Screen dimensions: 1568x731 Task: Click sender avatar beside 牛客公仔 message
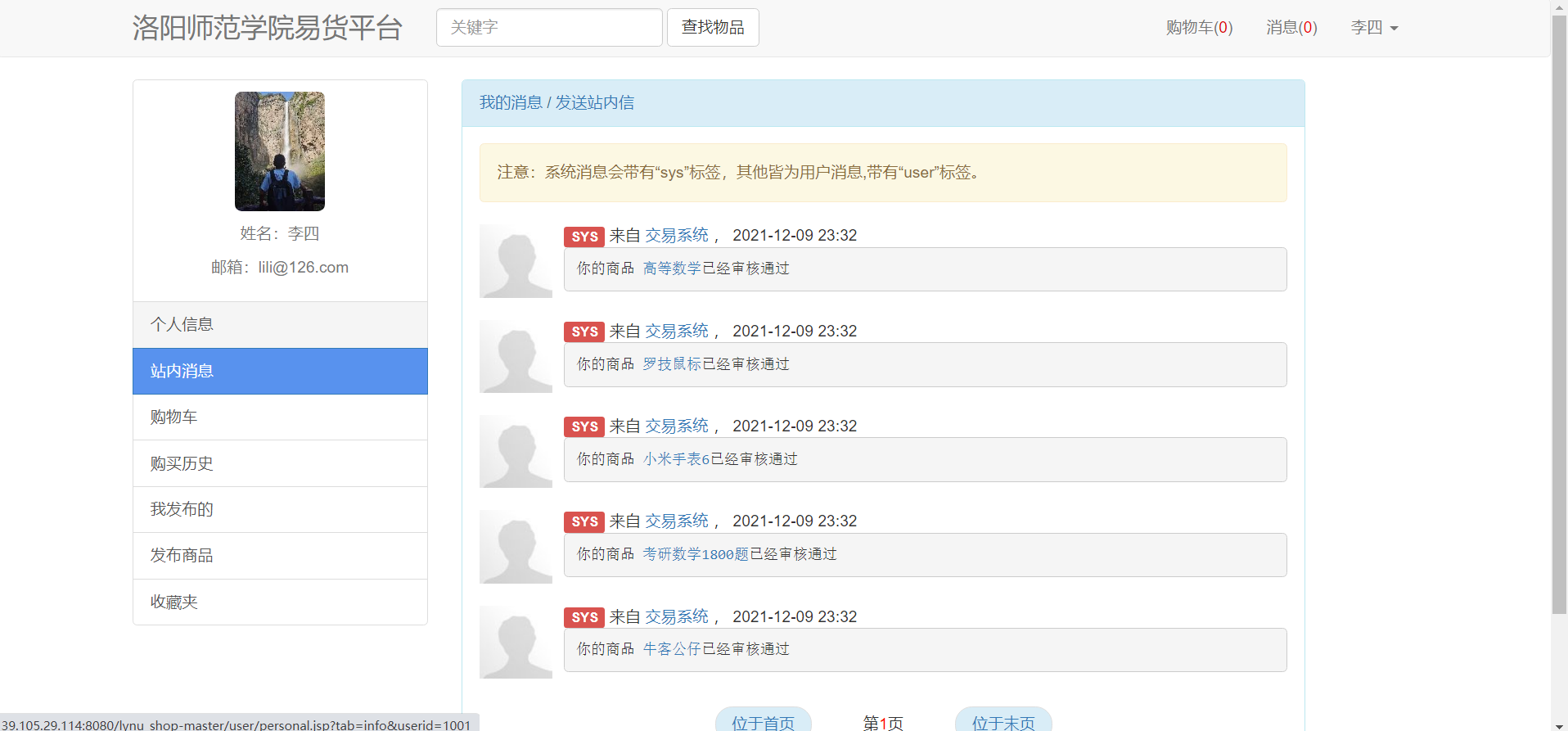point(516,642)
